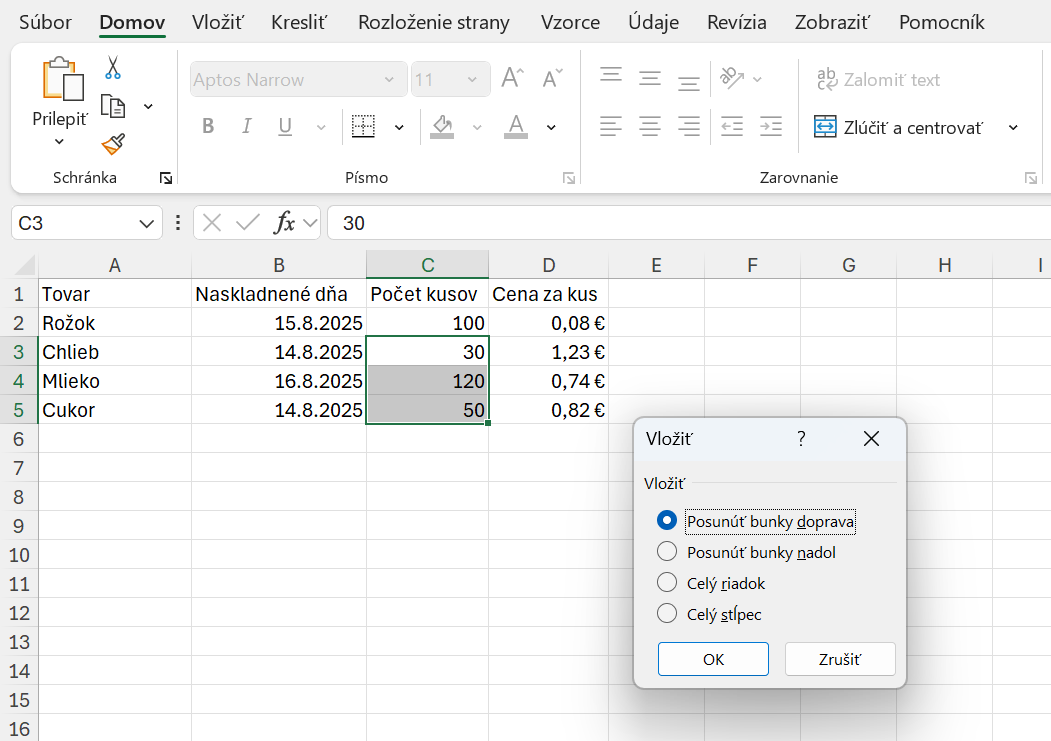This screenshot has height=741, width=1051.
Task: Close the Vložiť dialog
Action: click(871, 439)
